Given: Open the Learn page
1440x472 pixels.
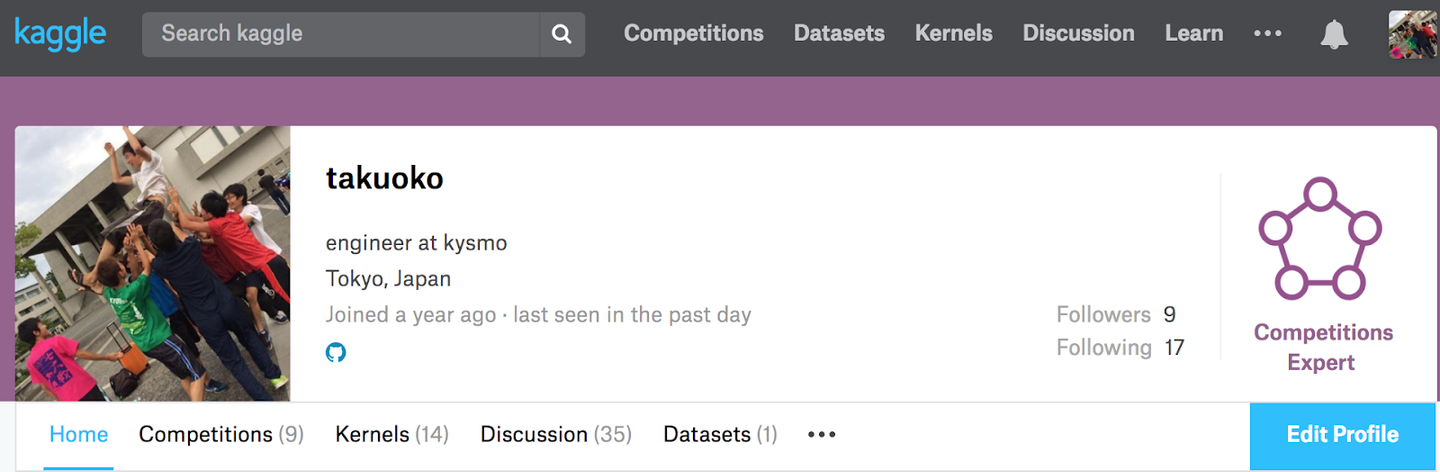Looking at the screenshot, I should [x=1193, y=33].
